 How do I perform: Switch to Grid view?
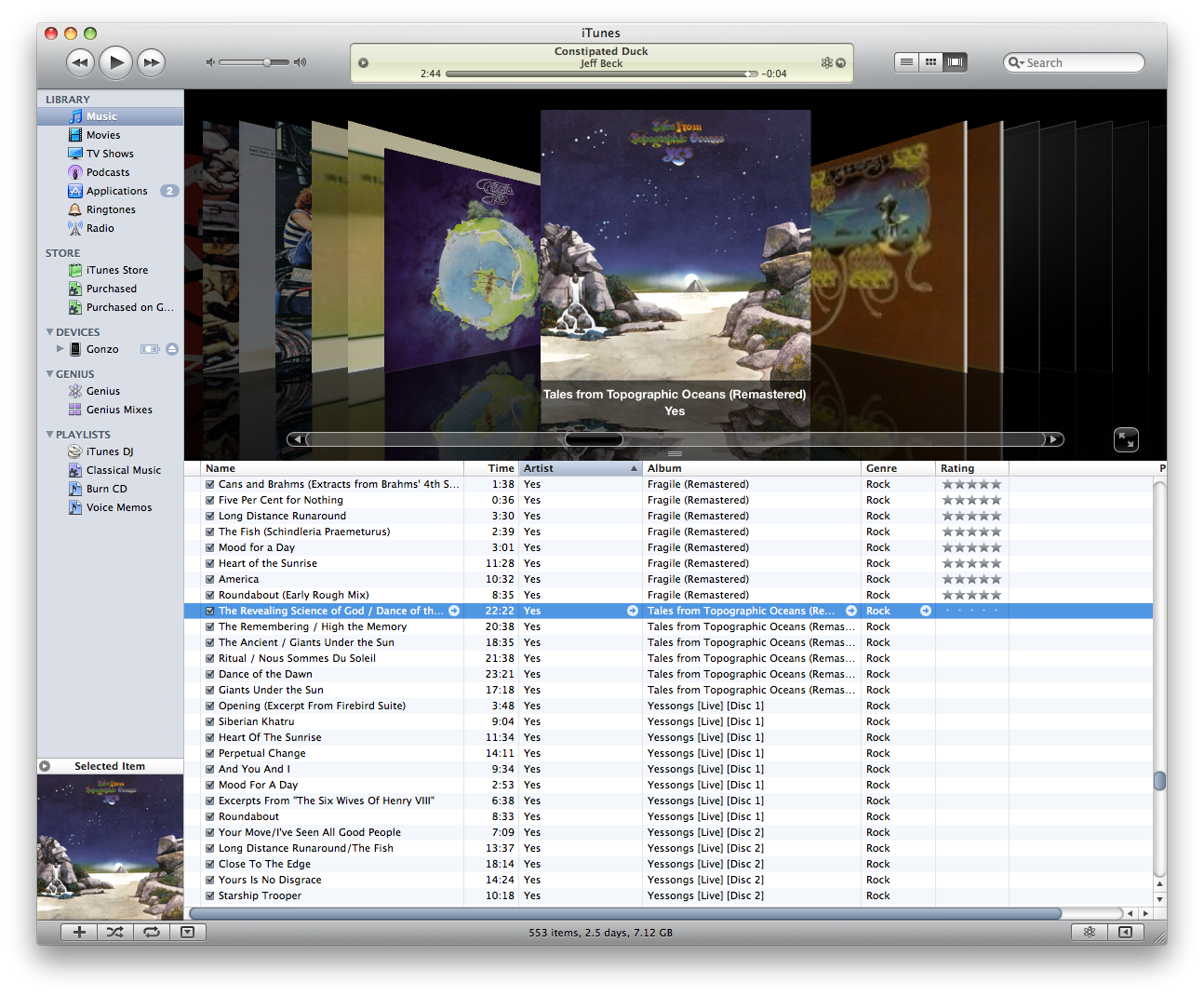(x=930, y=62)
